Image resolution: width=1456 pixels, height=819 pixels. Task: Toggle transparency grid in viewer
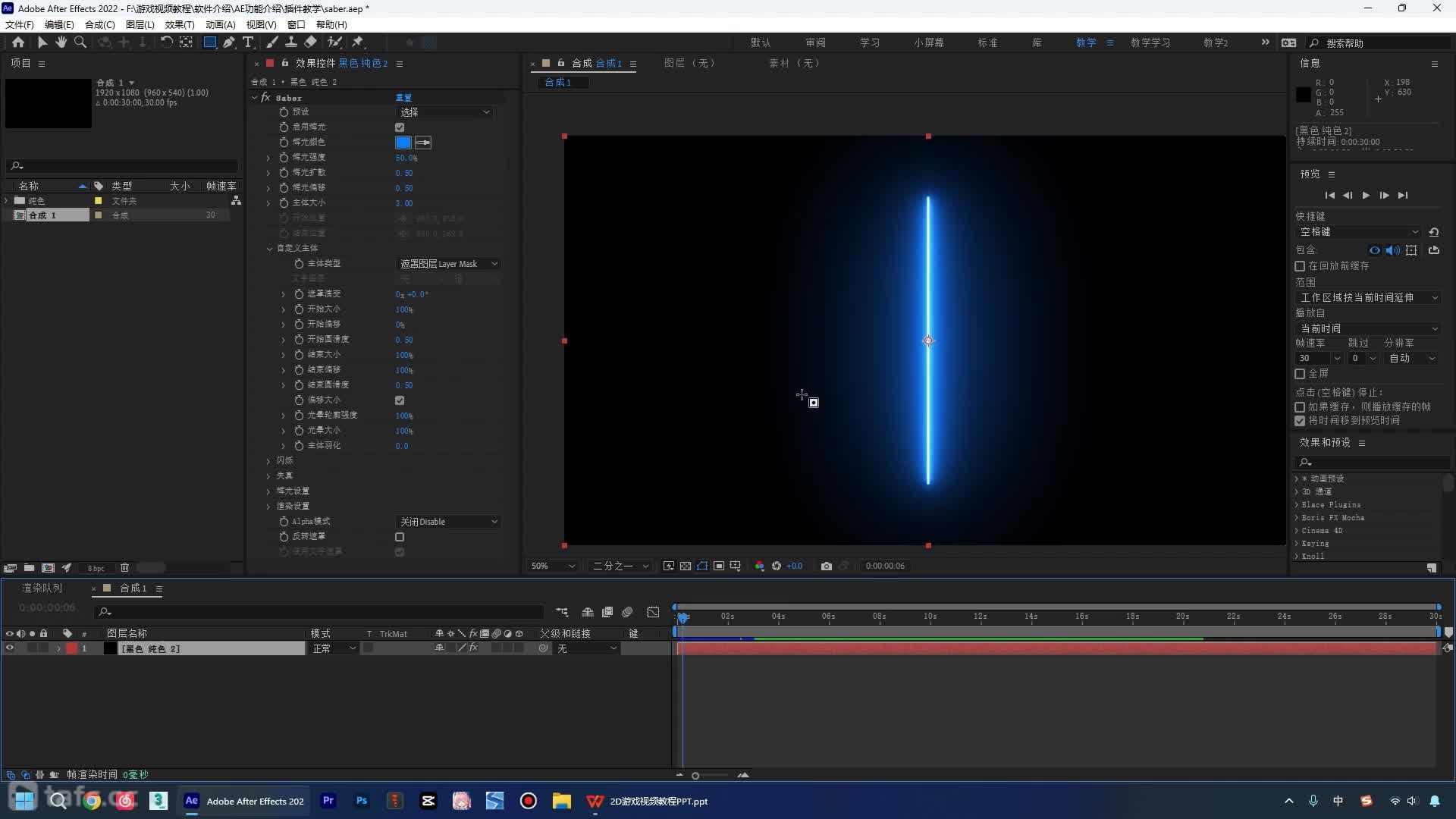[x=686, y=566]
